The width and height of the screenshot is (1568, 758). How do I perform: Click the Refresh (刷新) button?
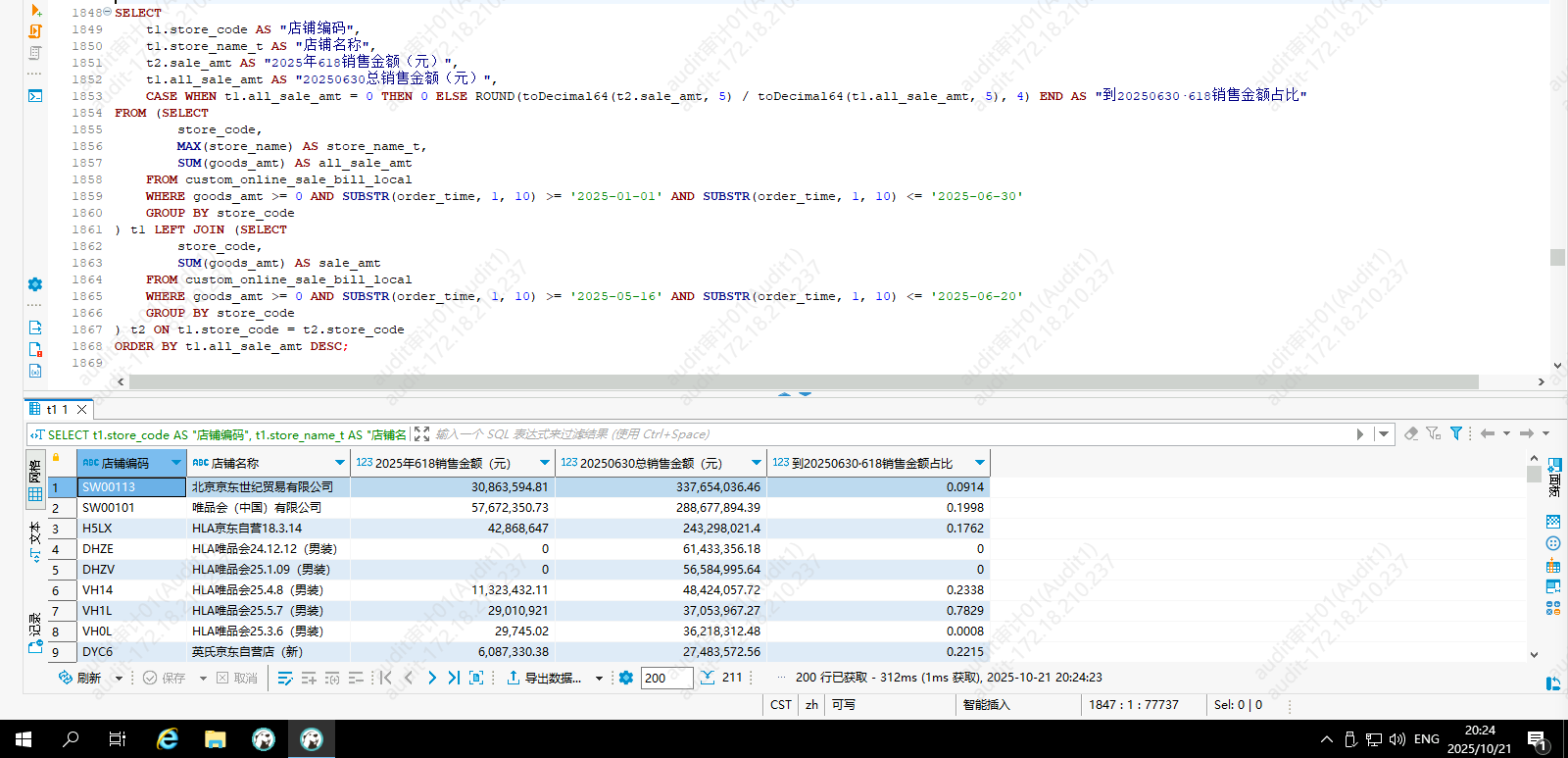(x=80, y=678)
